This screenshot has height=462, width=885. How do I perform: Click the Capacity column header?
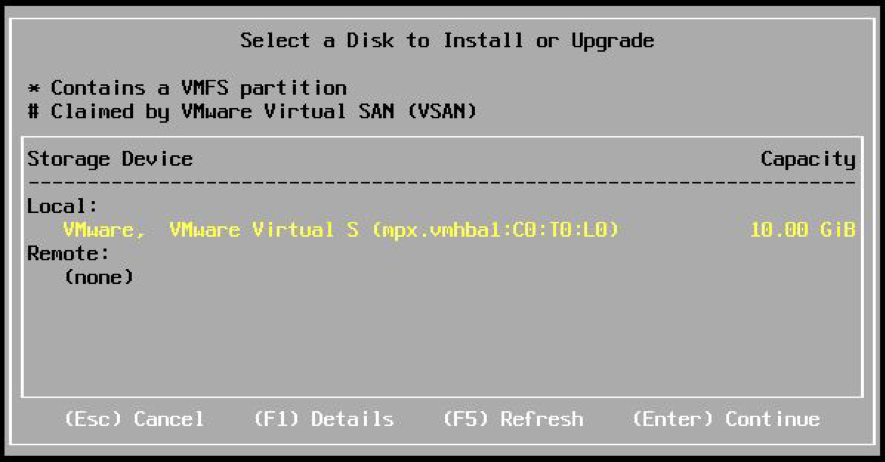pyautogui.click(x=807, y=159)
